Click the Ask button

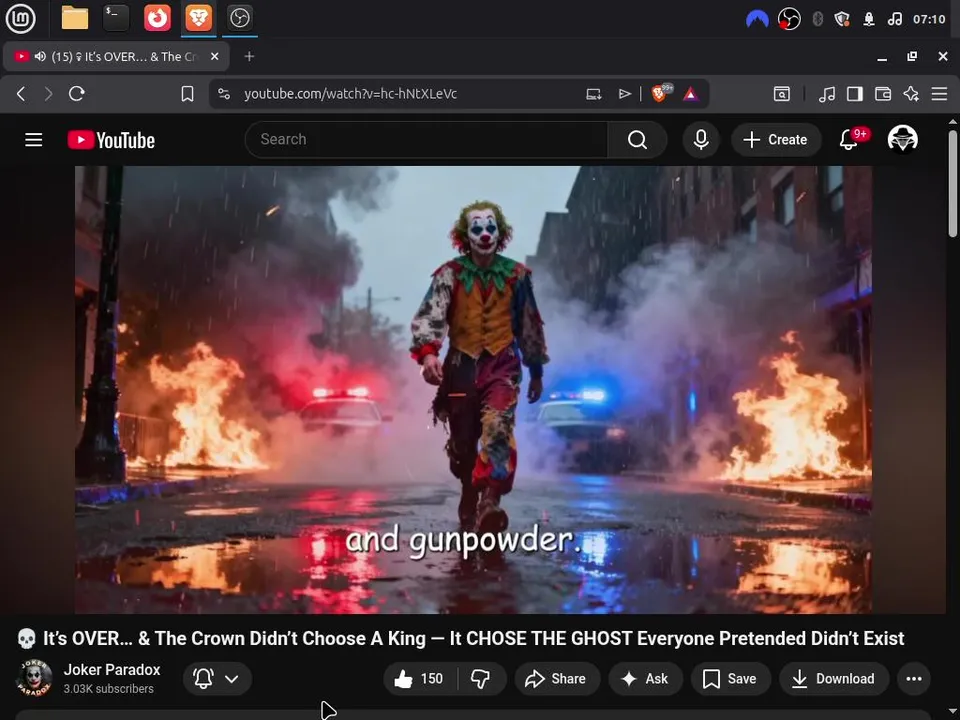pos(645,678)
